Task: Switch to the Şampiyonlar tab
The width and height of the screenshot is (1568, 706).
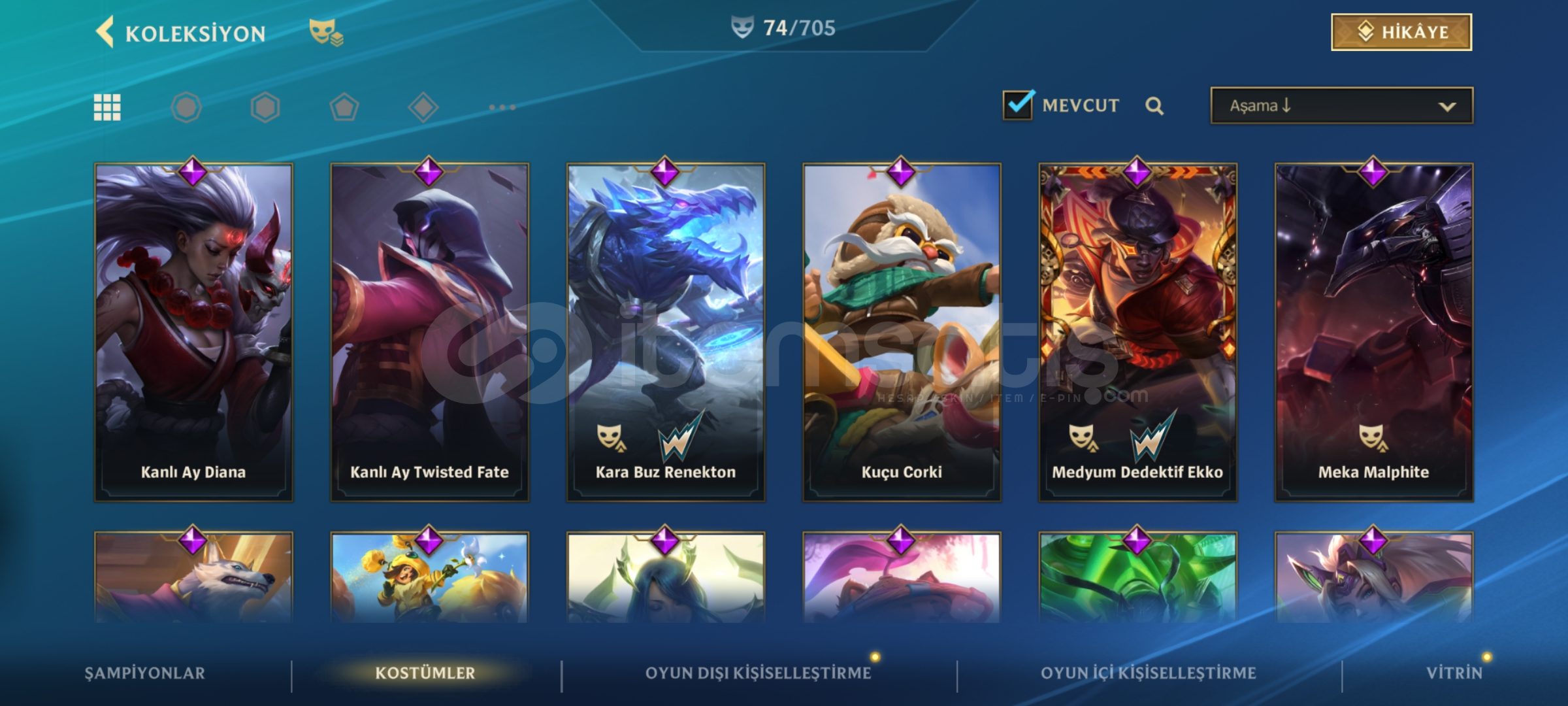Action: [x=145, y=673]
